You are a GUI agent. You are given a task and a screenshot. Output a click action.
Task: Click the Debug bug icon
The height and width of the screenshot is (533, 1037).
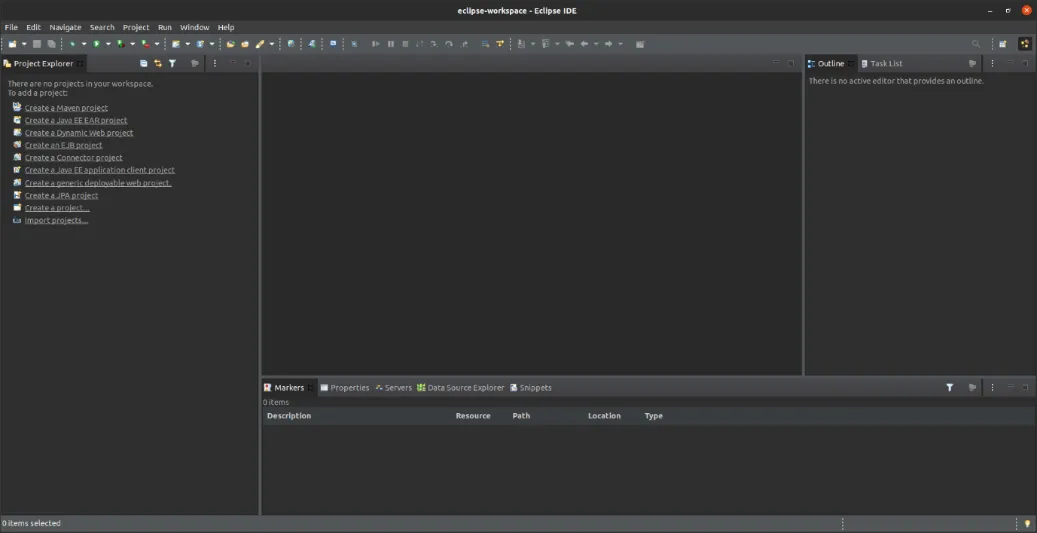point(72,44)
